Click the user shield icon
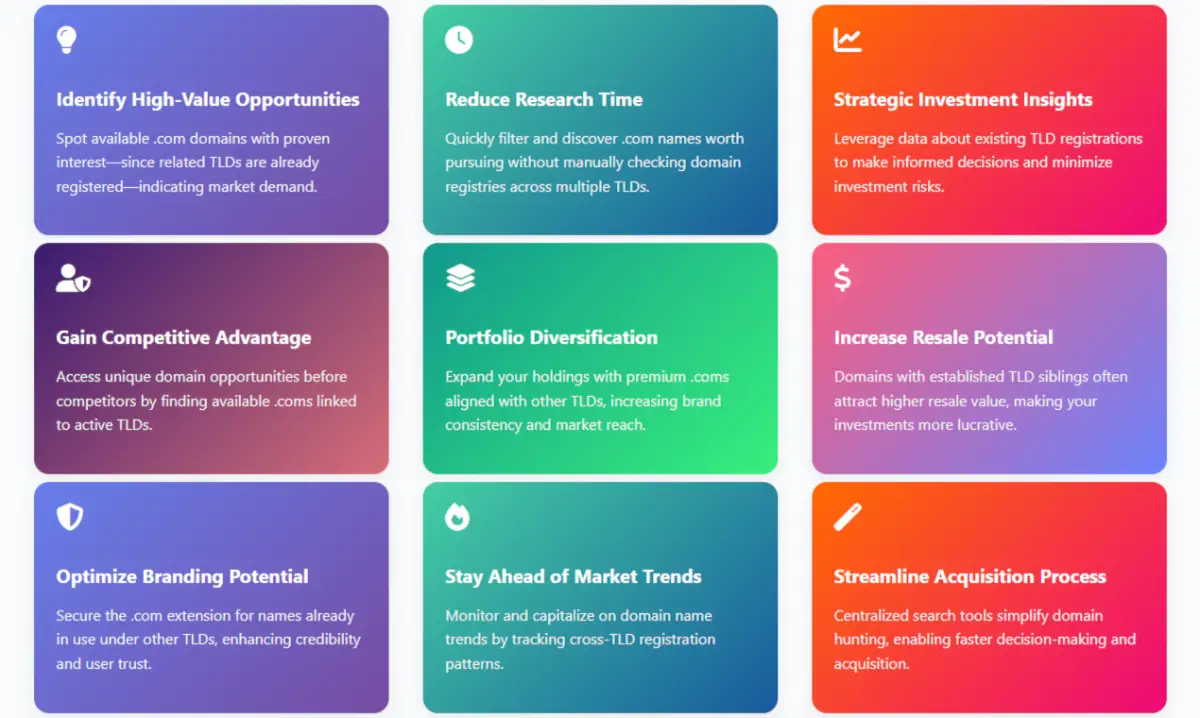This screenshot has height=718, width=1200. coord(73,278)
